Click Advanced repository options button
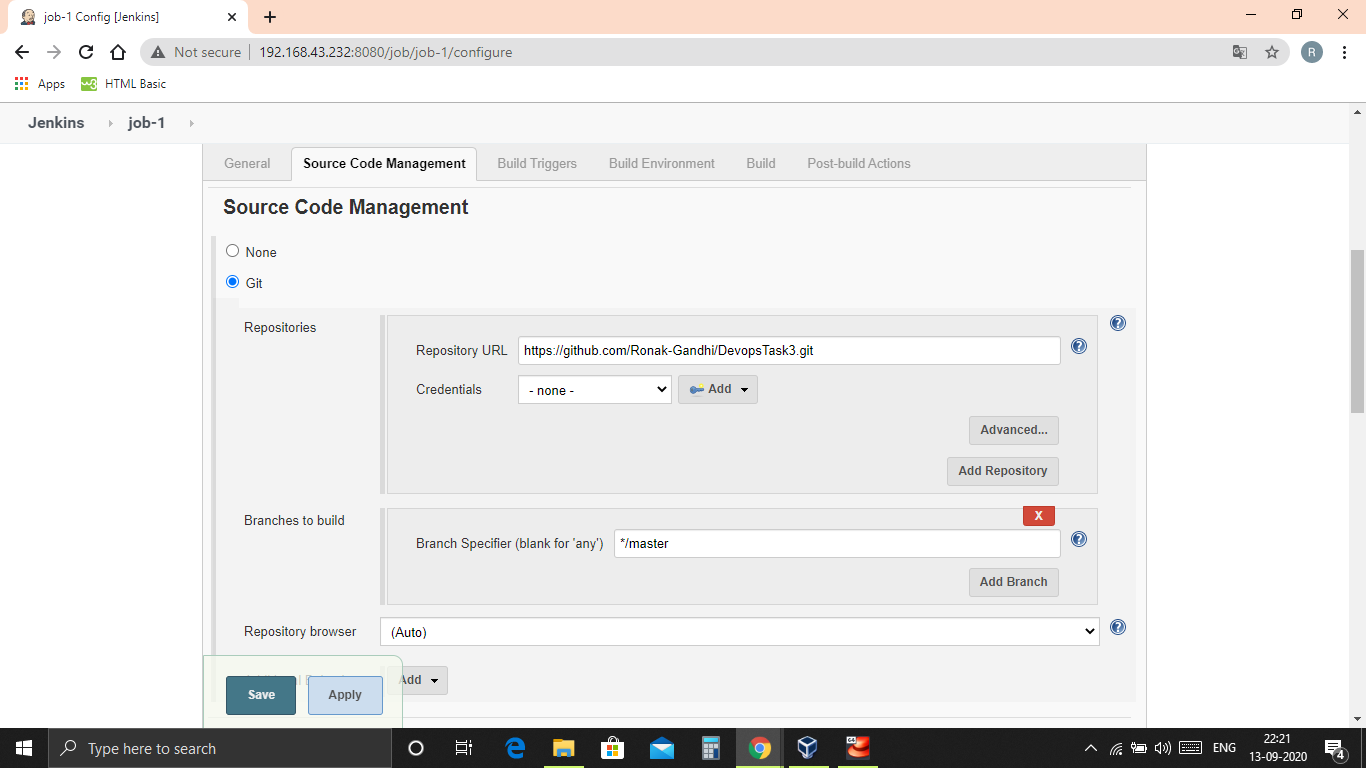This screenshot has width=1366, height=768. tap(1014, 430)
